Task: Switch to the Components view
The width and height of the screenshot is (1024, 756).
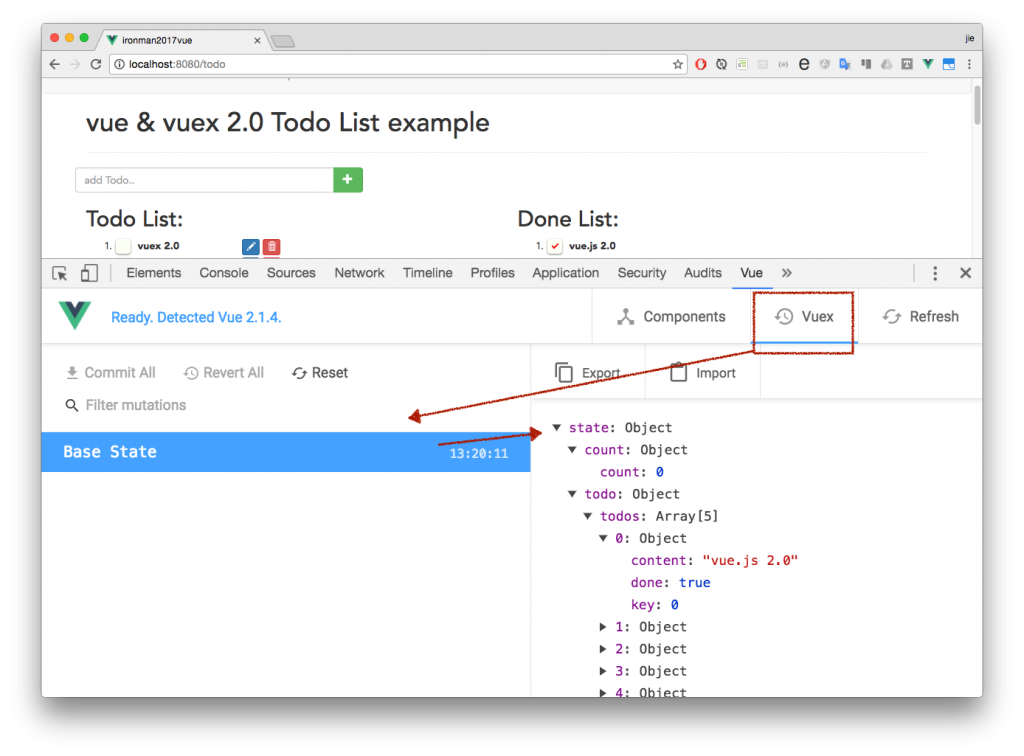Action: click(x=671, y=317)
